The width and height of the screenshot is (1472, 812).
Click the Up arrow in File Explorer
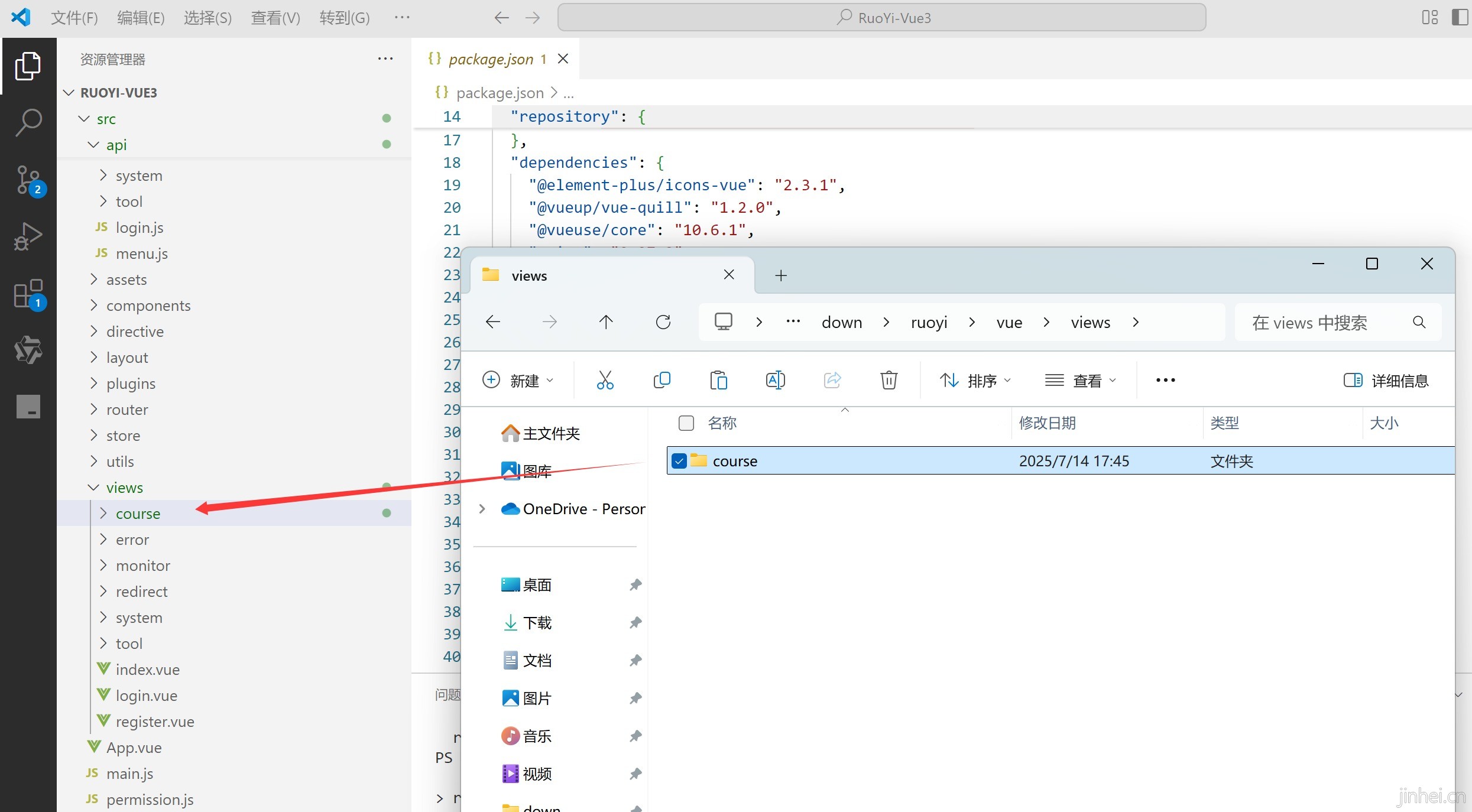(x=606, y=322)
